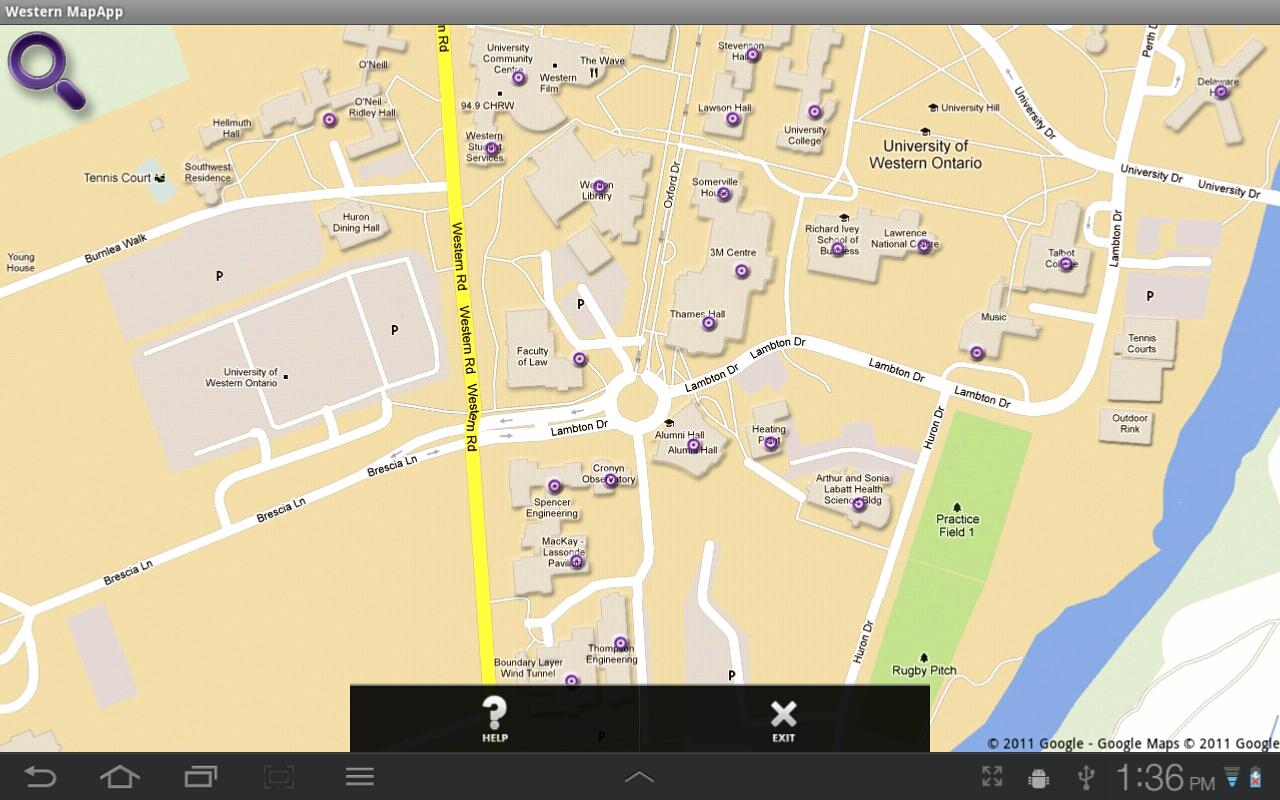
Task: Select the Alumni Hall marker
Action: click(x=693, y=444)
